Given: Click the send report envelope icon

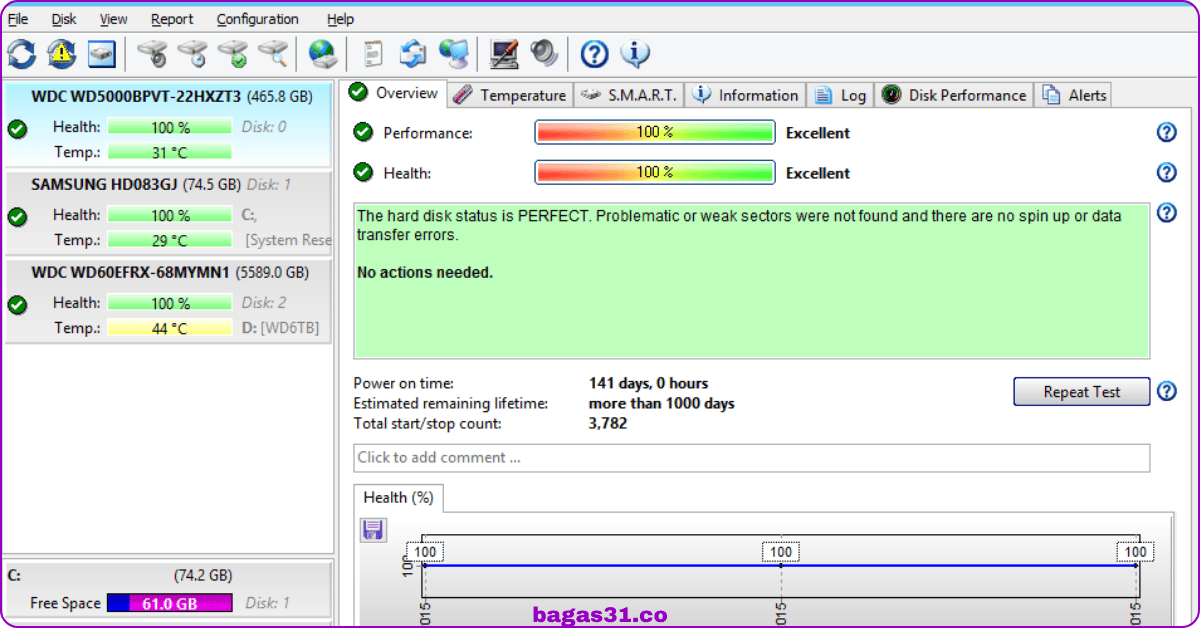Looking at the screenshot, I should click(413, 53).
